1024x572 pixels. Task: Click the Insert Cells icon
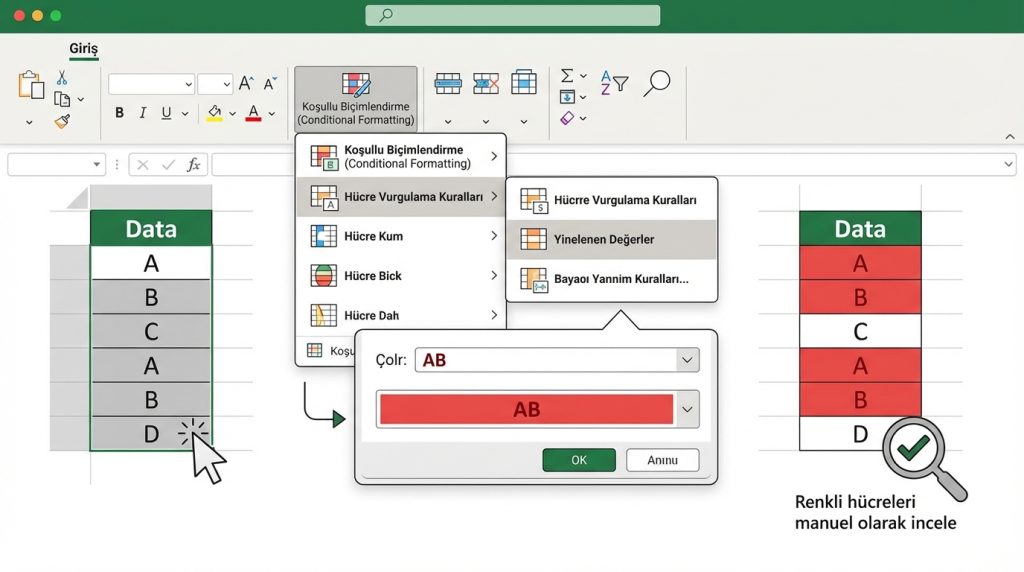point(447,83)
